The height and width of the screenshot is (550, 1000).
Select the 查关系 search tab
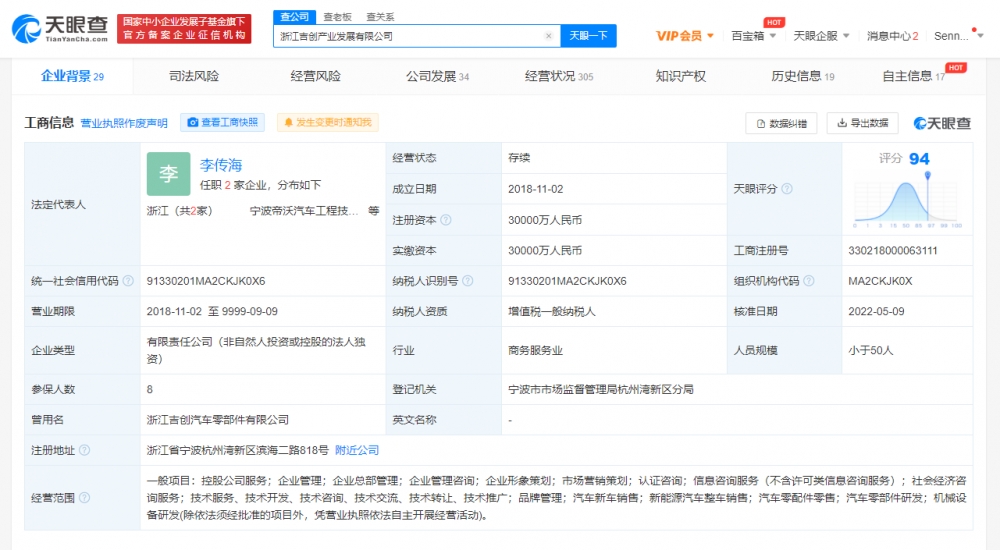(380, 17)
